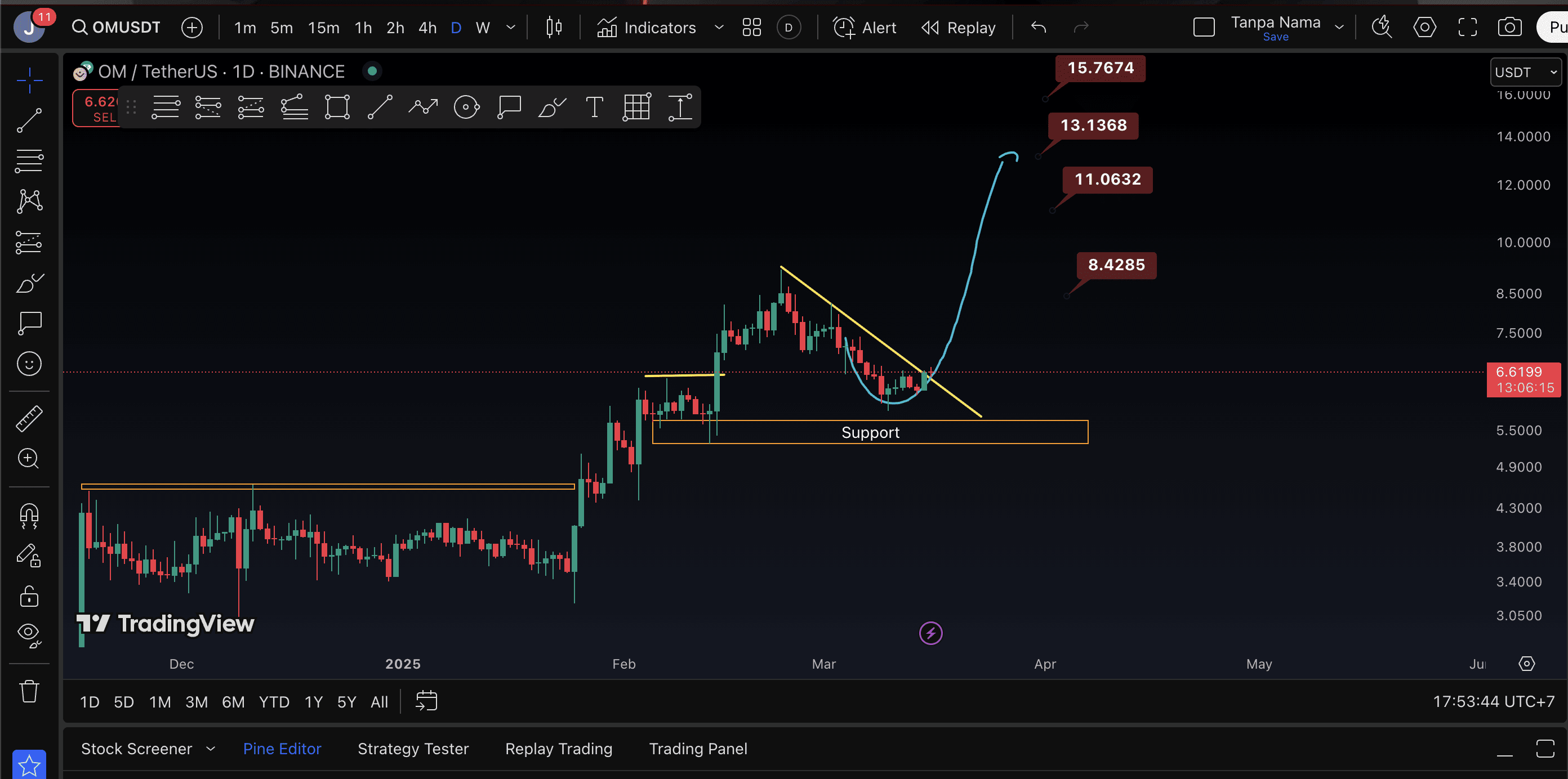Take a chart snapshot with camera icon
The image size is (1568, 779).
coord(1510,27)
